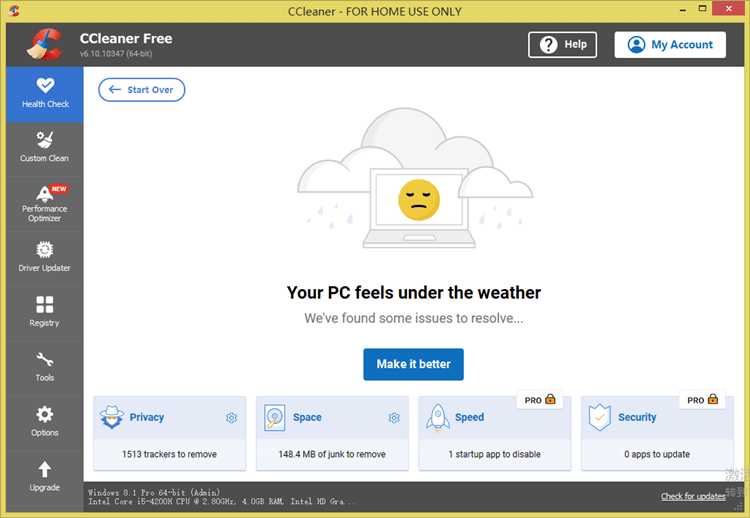Image resolution: width=750 pixels, height=518 pixels.
Task: Click PRO lock badge on Speed card
Action: pos(540,399)
